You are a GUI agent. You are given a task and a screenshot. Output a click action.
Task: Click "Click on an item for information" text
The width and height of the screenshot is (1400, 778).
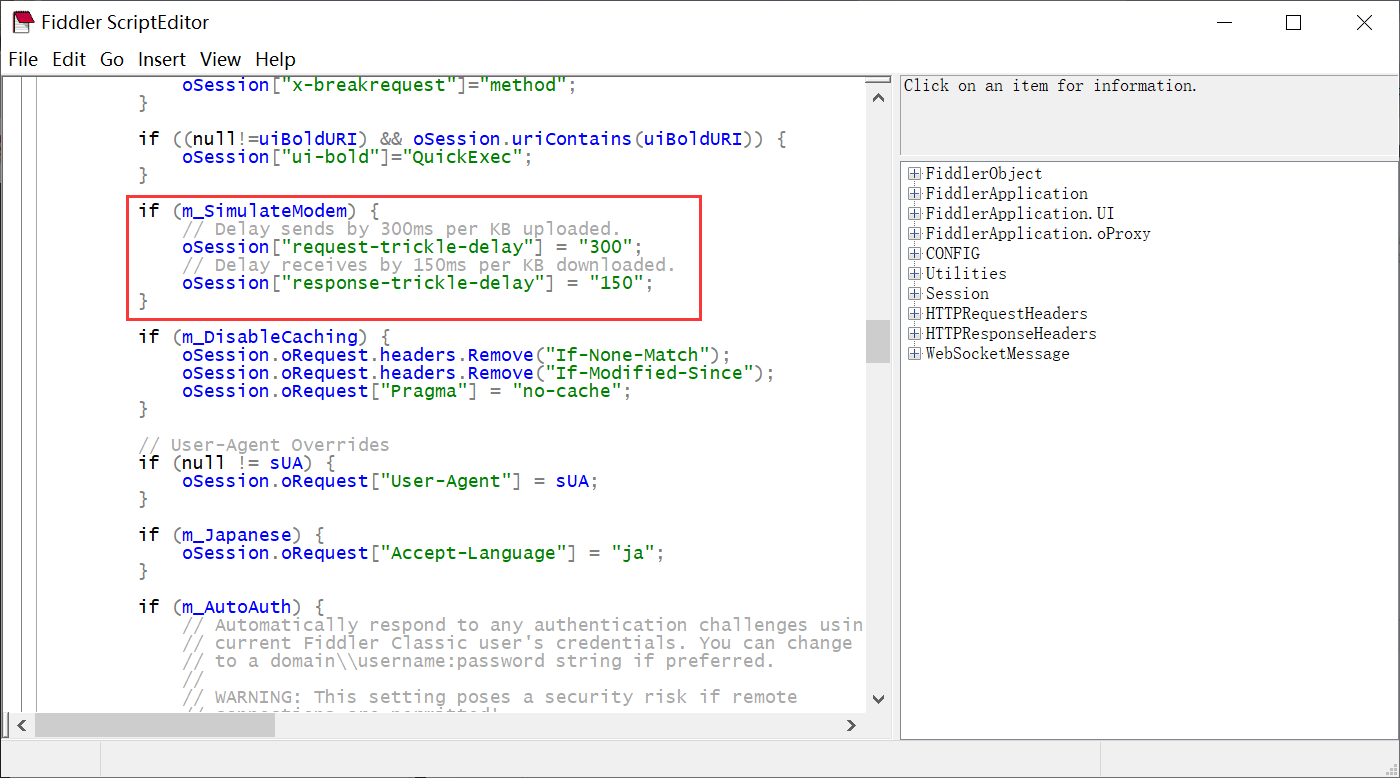click(x=1050, y=86)
